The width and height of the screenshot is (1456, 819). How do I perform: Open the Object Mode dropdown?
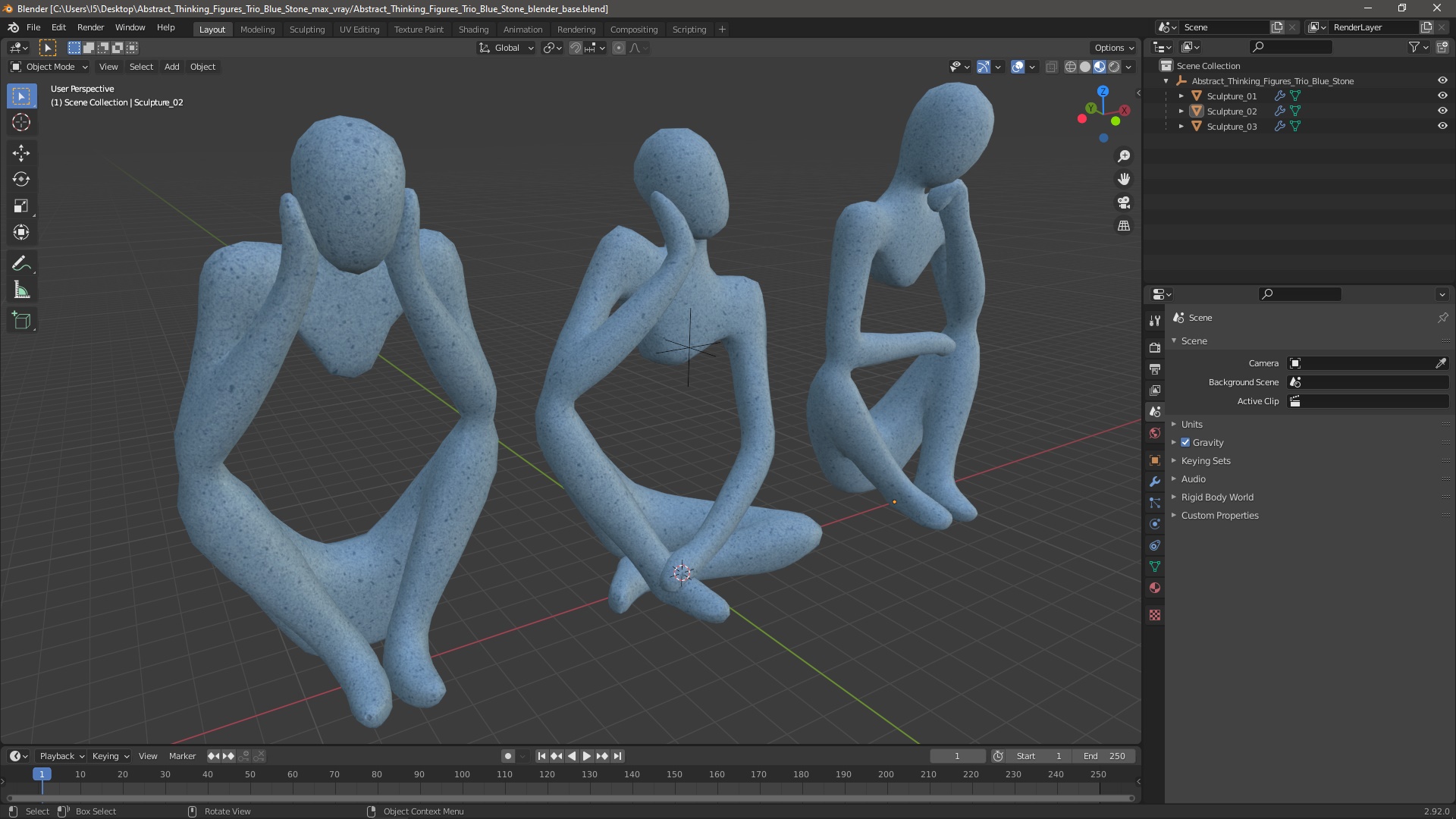[x=50, y=67]
